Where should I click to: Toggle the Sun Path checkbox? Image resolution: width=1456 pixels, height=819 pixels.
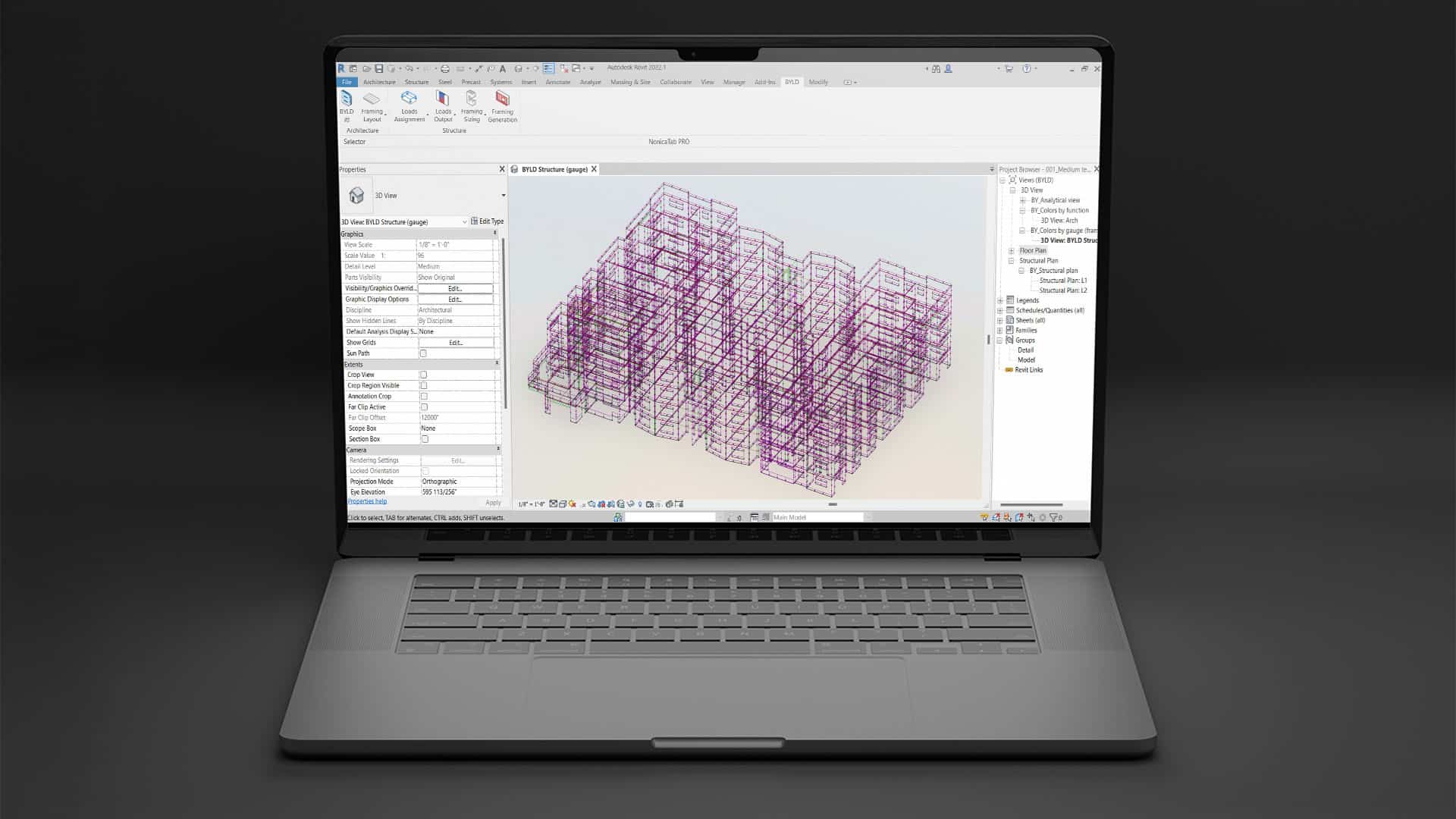pyautogui.click(x=423, y=353)
